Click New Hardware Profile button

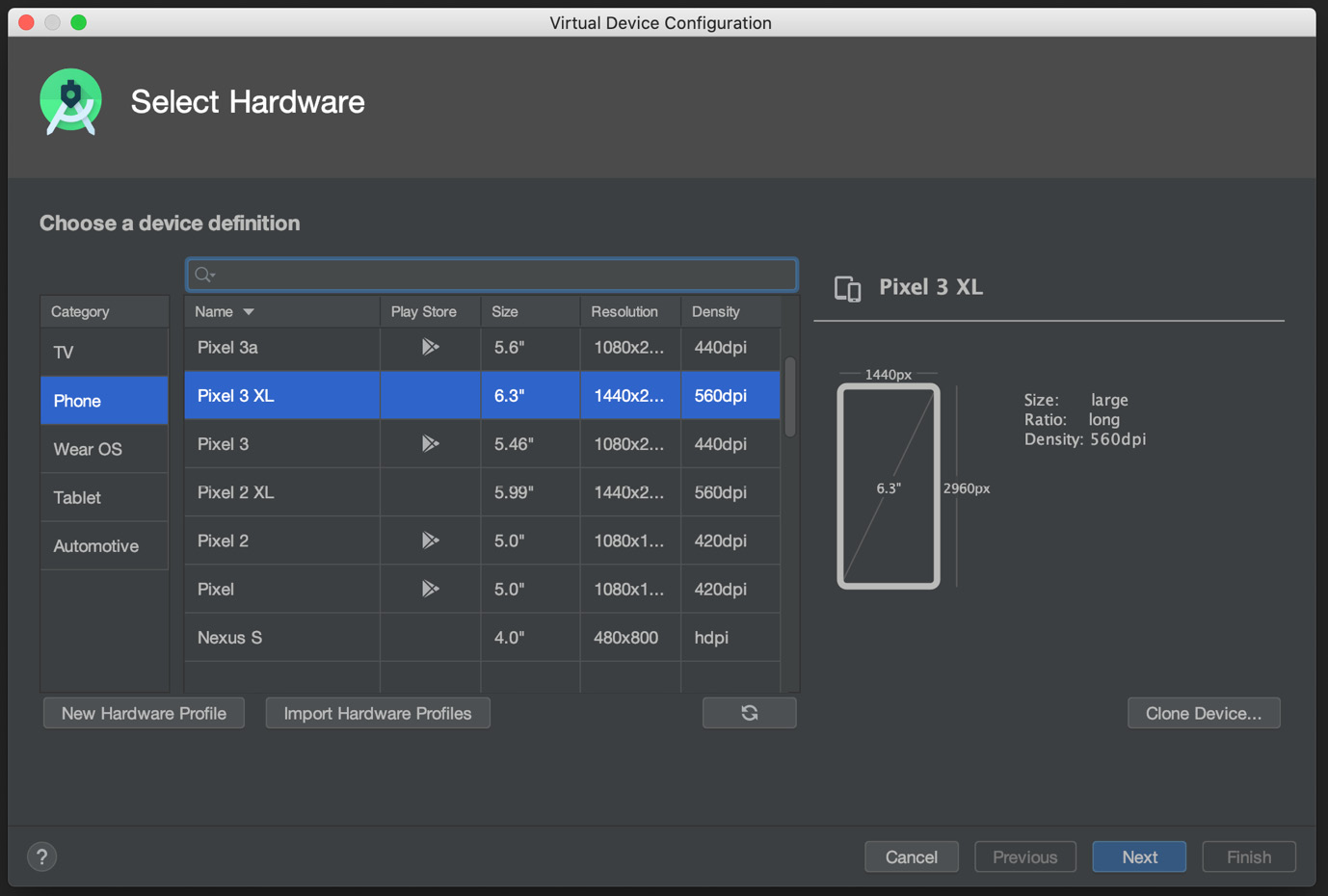coord(144,713)
